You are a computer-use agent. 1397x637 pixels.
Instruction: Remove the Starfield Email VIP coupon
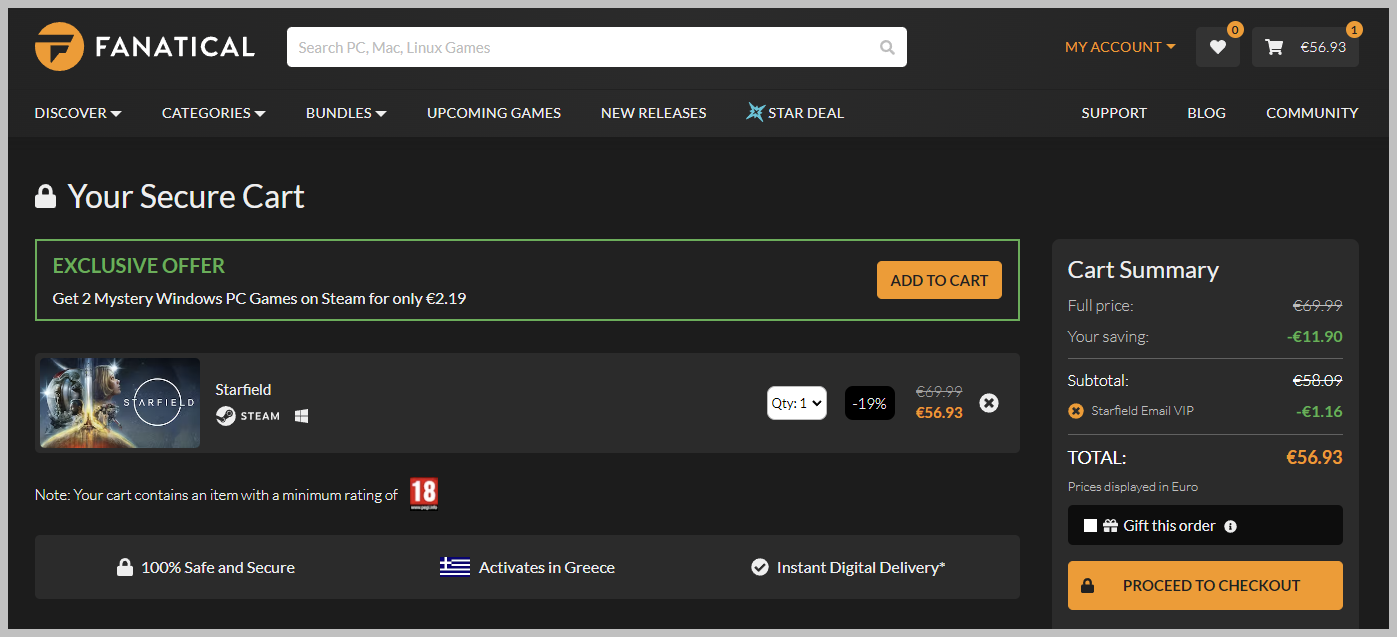pyautogui.click(x=1076, y=411)
